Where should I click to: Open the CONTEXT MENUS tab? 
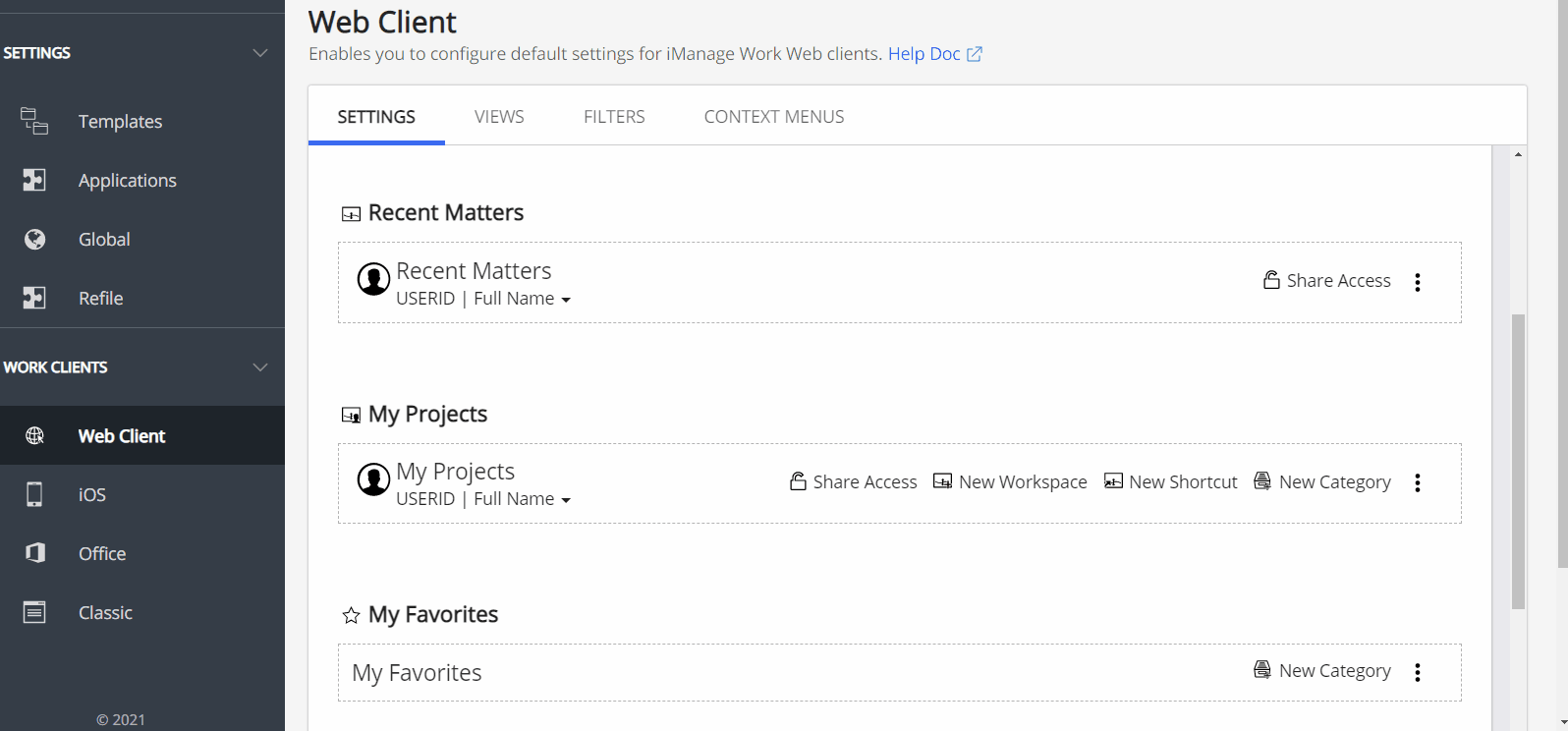coord(773,117)
